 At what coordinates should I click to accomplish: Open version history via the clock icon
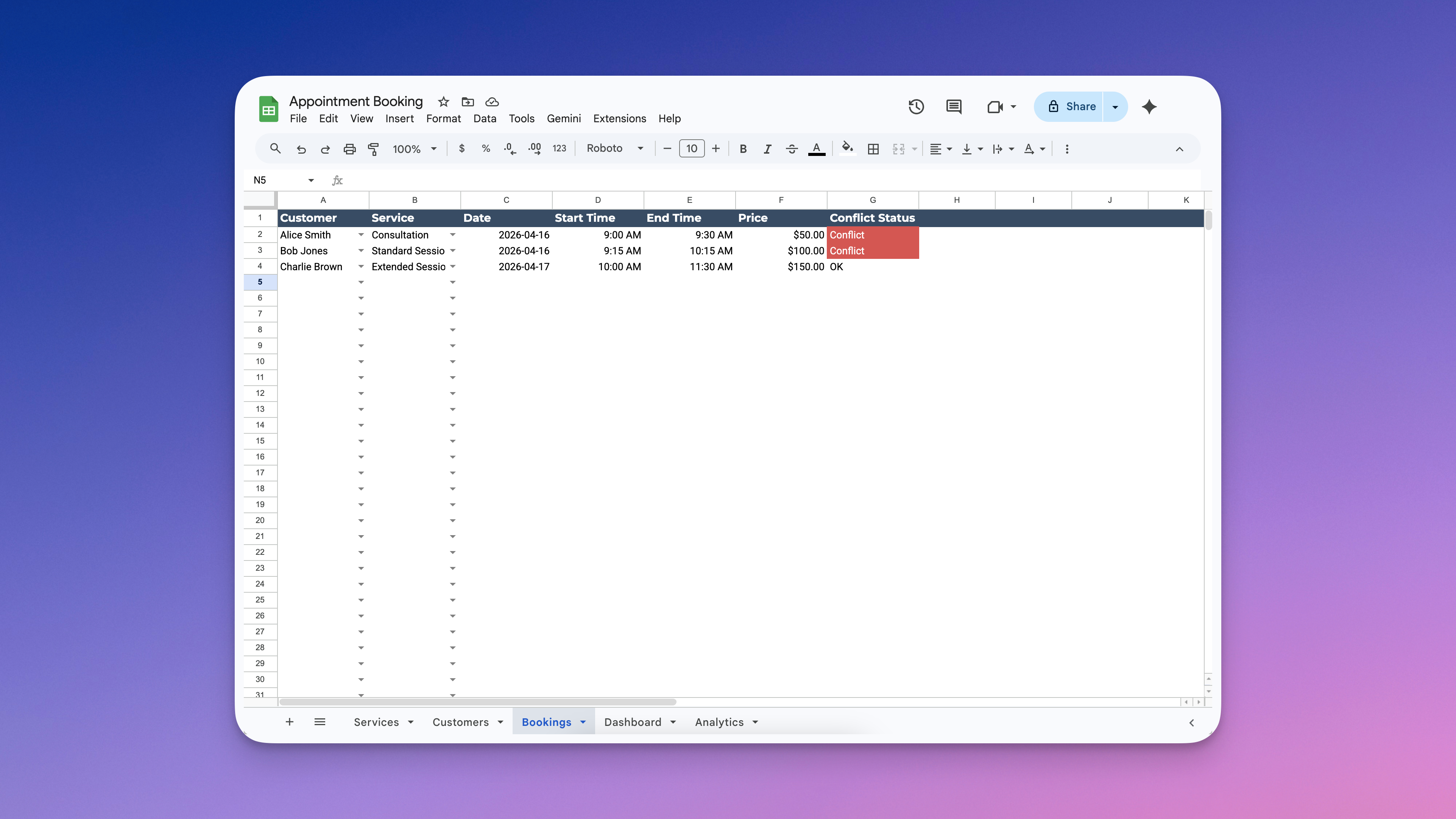click(x=916, y=106)
